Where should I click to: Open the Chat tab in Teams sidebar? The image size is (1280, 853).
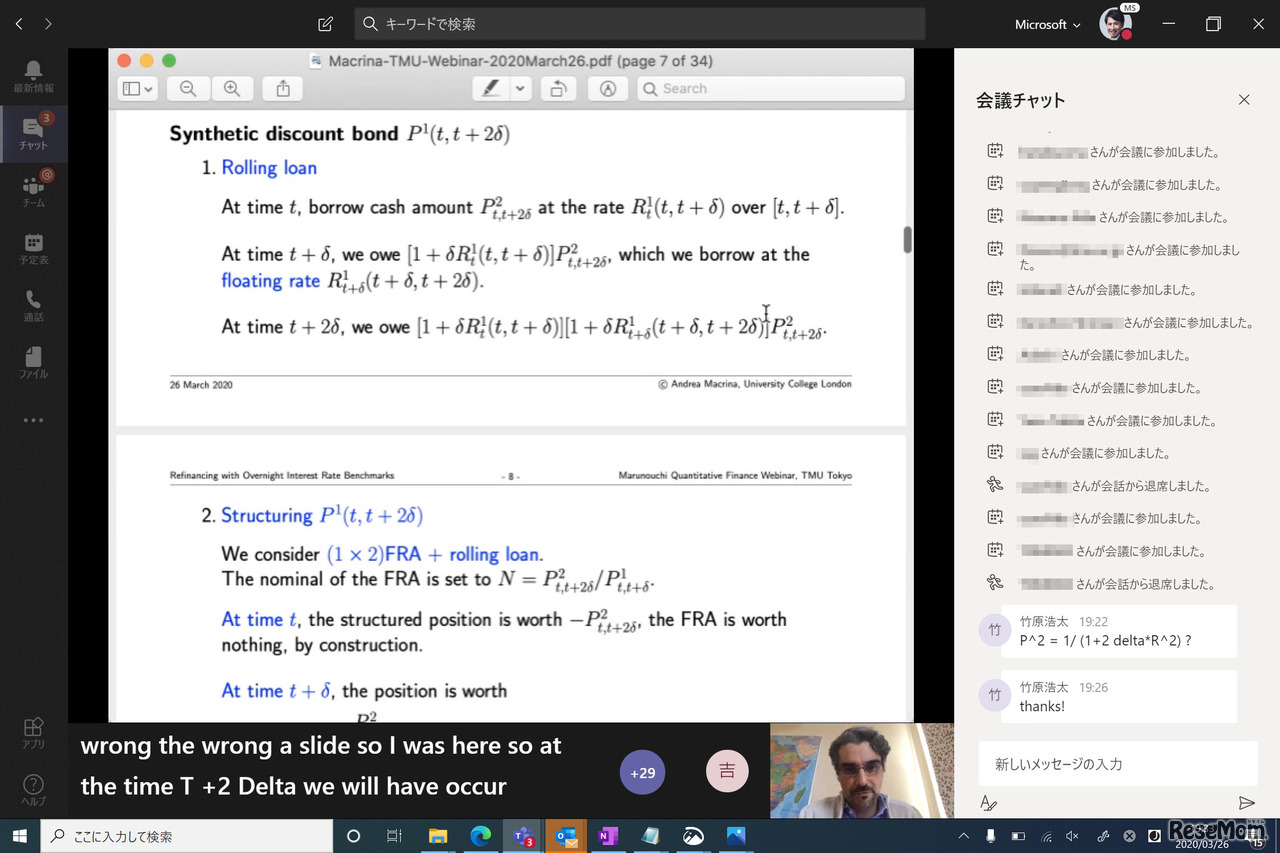(x=33, y=134)
